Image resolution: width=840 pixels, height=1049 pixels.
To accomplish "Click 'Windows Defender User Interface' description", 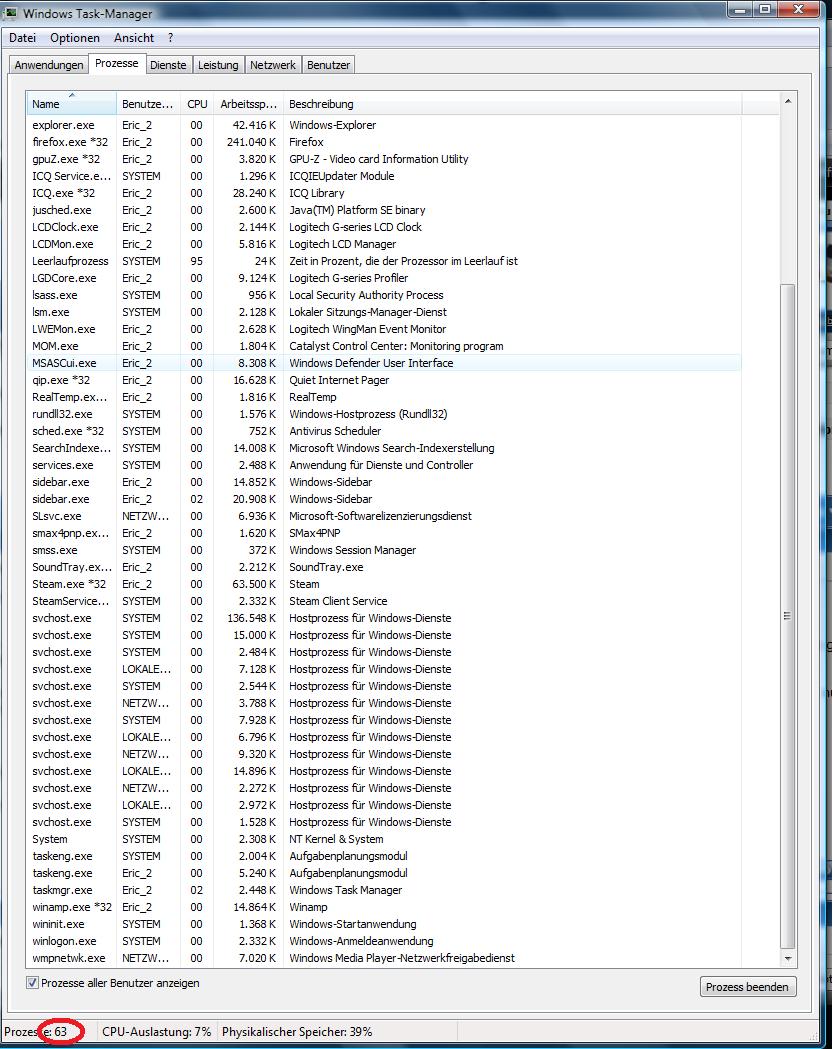I will [371, 363].
